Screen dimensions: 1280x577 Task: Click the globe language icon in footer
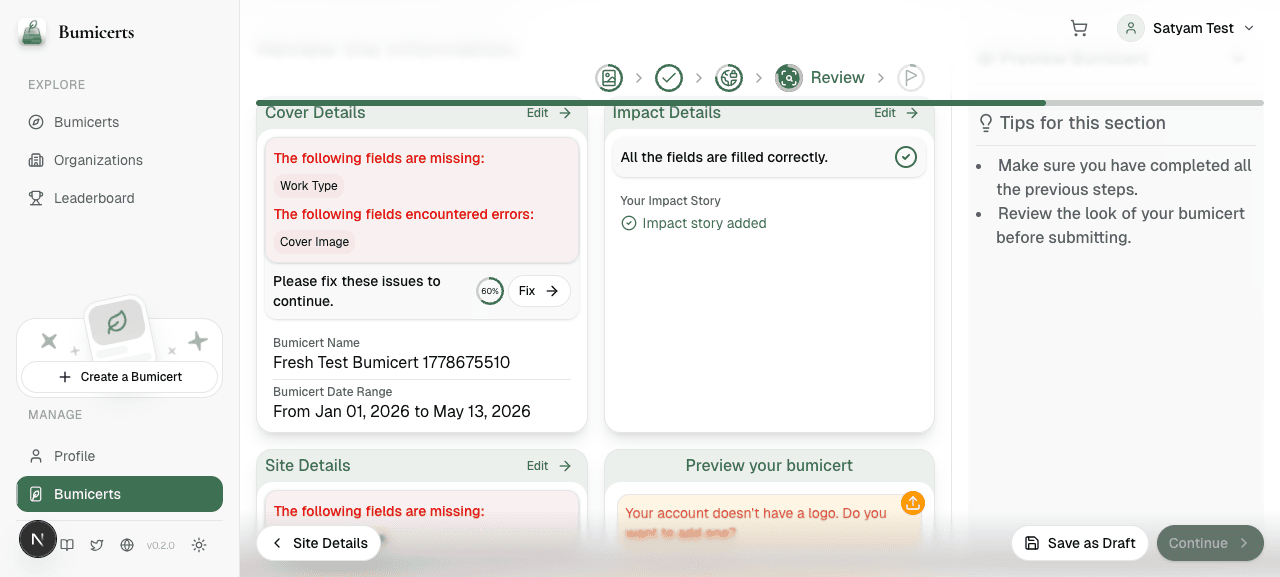(127, 545)
